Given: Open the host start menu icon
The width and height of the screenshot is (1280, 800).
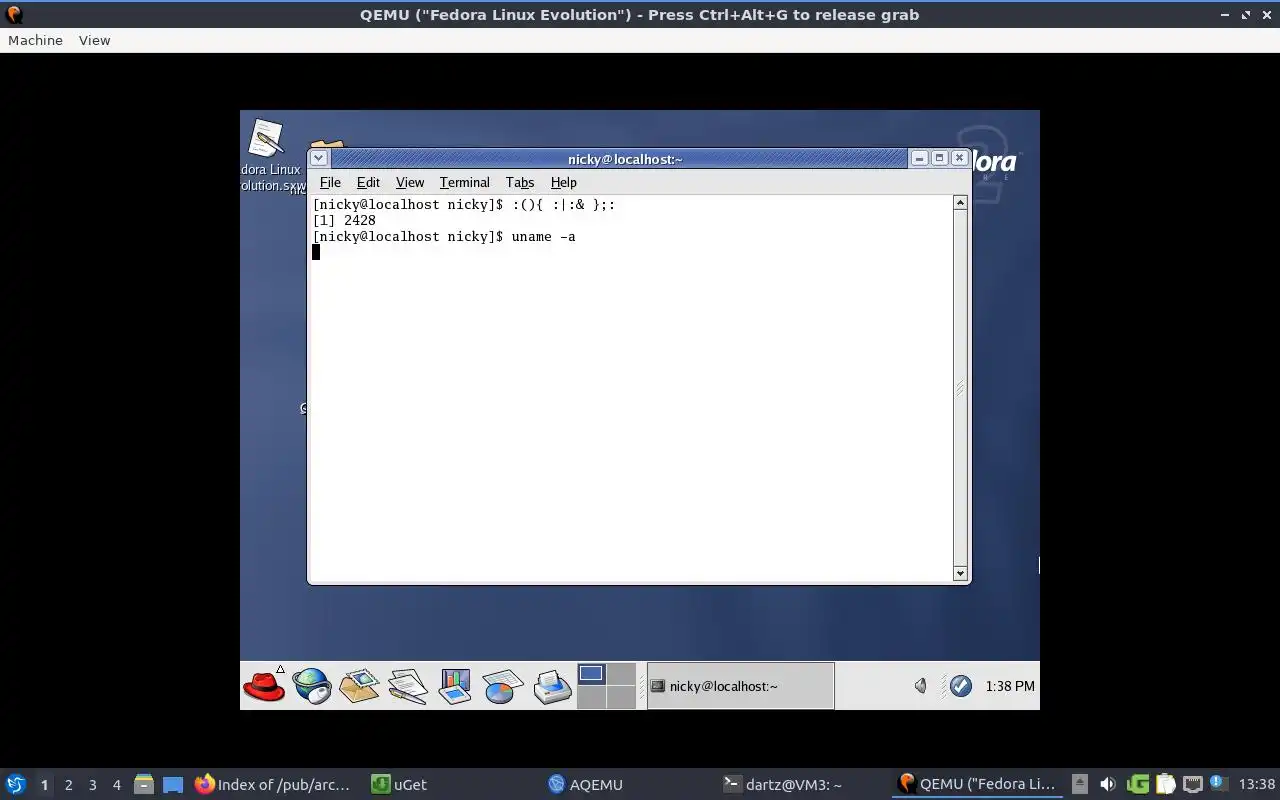Looking at the screenshot, I should (16, 784).
